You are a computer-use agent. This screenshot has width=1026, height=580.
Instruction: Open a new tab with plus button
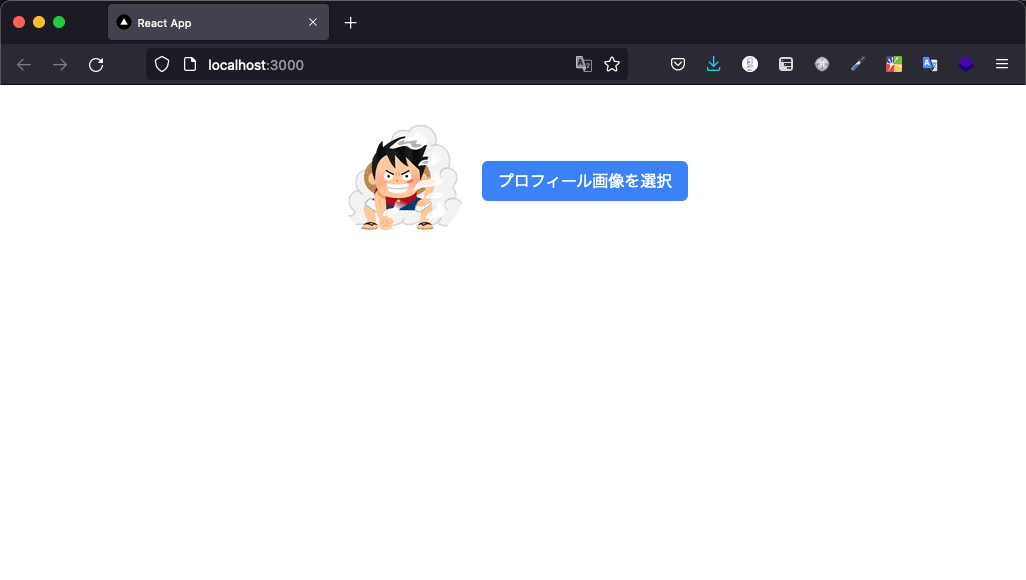click(x=351, y=23)
